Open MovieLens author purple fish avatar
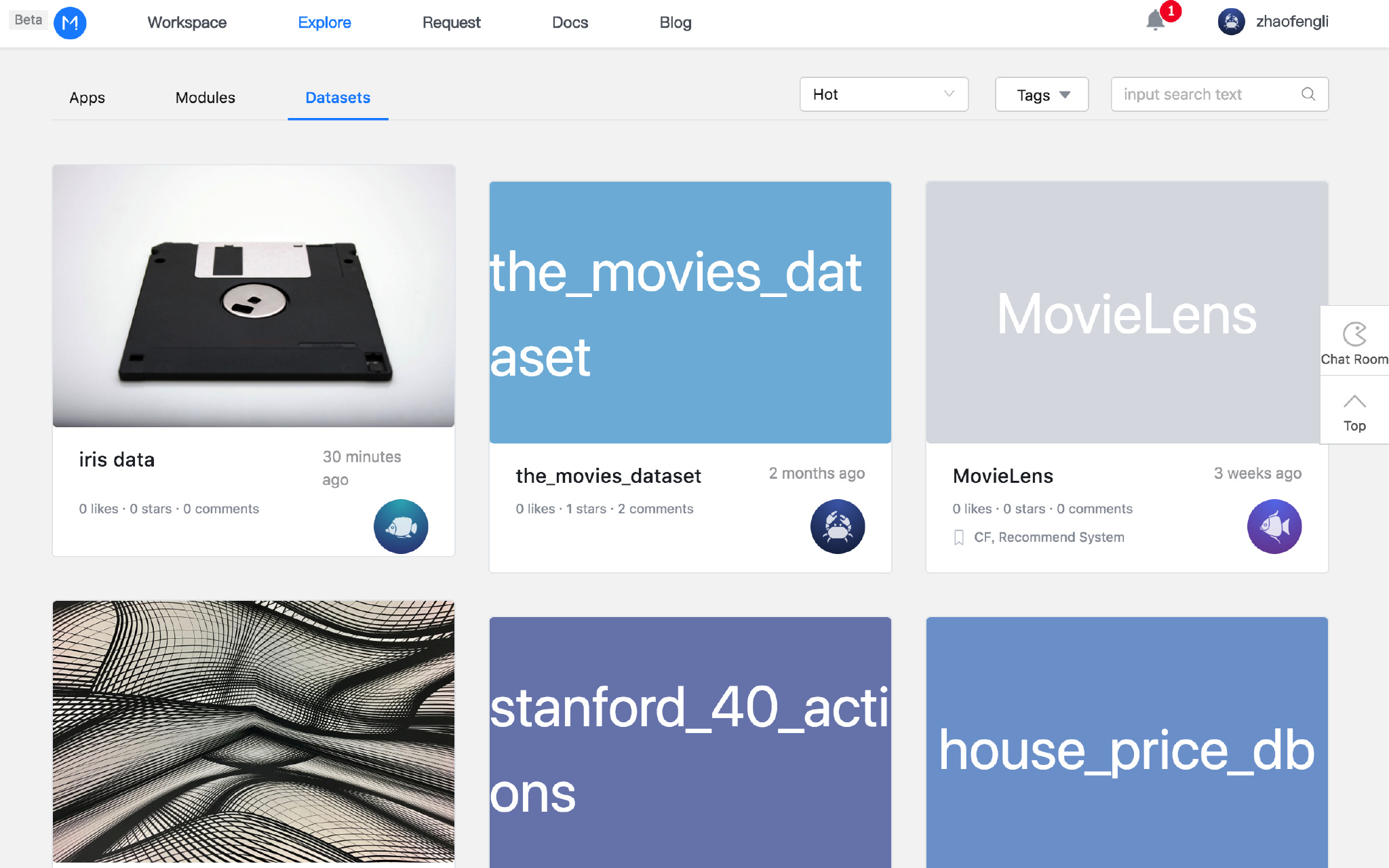 click(1274, 526)
